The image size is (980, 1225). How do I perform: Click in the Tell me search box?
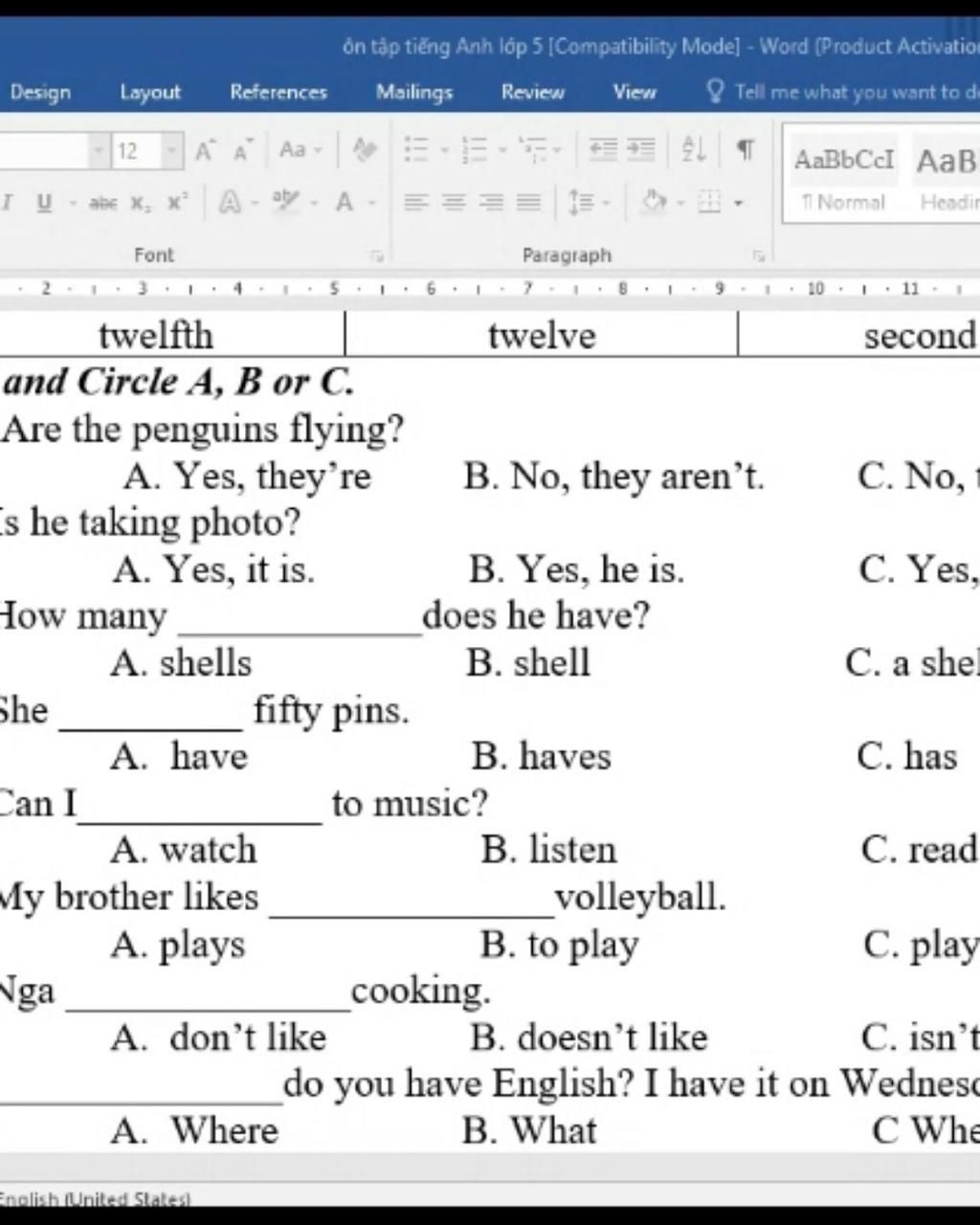click(x=857, y=92)
